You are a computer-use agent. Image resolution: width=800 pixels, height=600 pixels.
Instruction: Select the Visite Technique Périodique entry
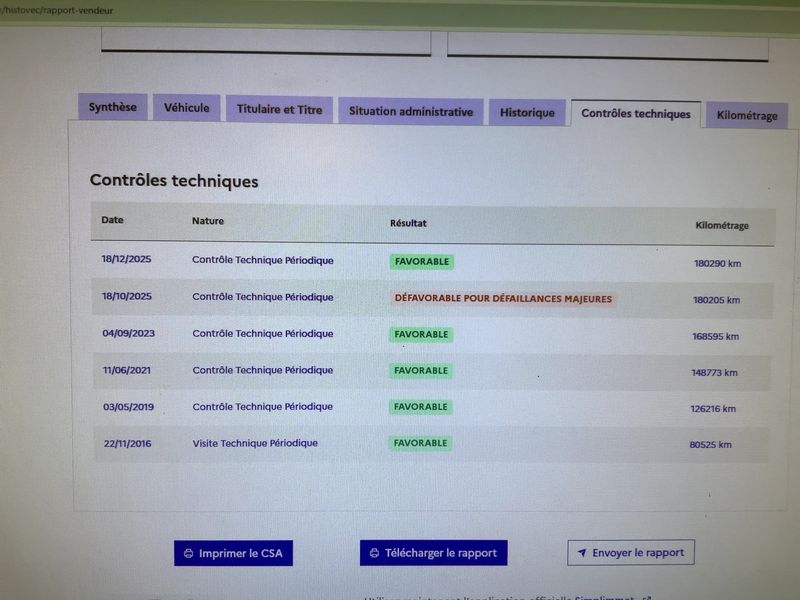(x=255, y=443)
